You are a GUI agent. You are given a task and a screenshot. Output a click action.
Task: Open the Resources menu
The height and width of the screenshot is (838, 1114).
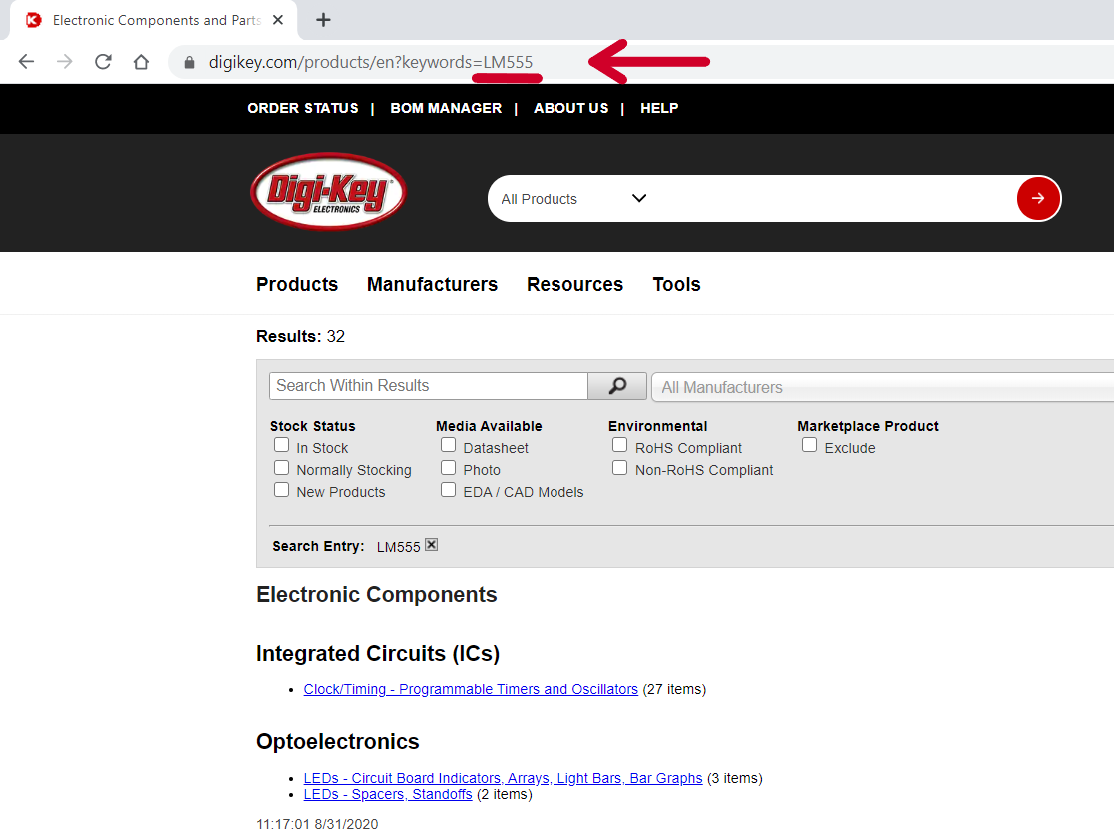pyautogui.click(x=575, y=284)
